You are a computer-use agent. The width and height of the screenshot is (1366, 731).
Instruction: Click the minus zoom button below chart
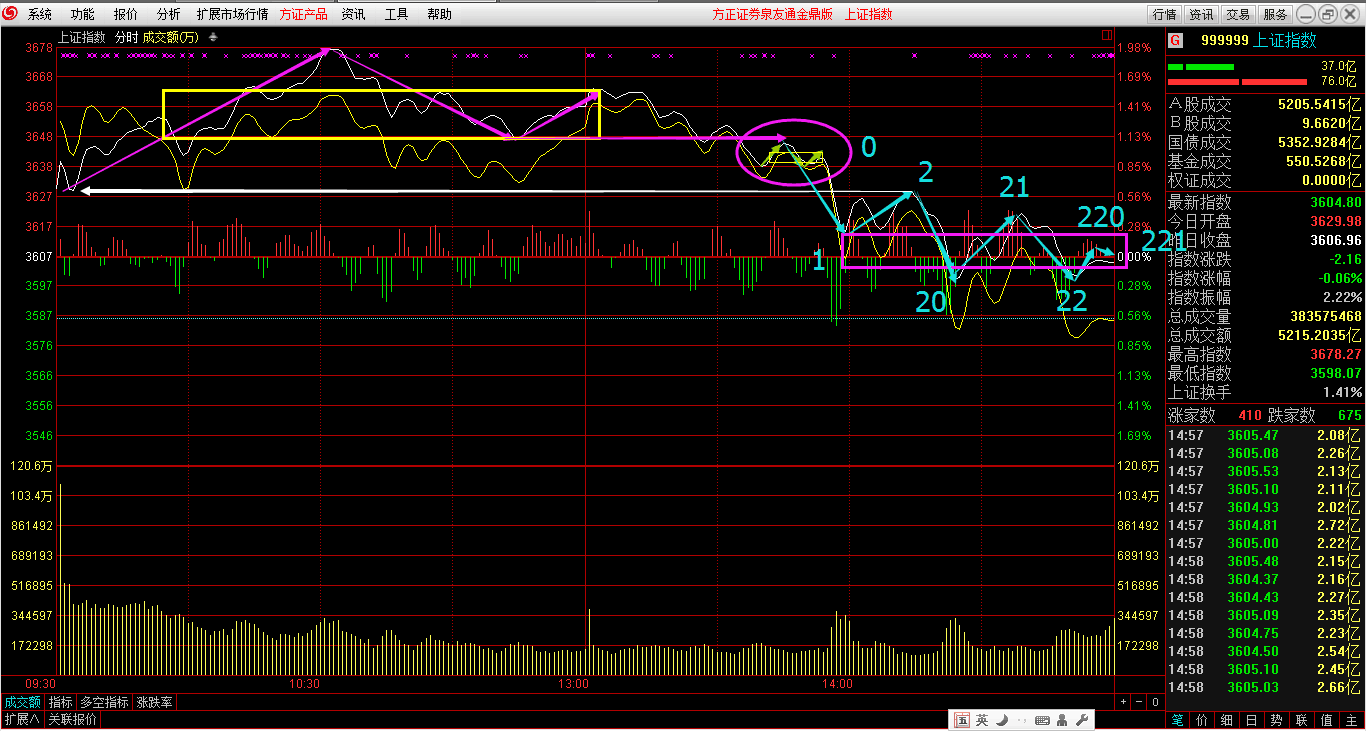[x=1139, y=702]
